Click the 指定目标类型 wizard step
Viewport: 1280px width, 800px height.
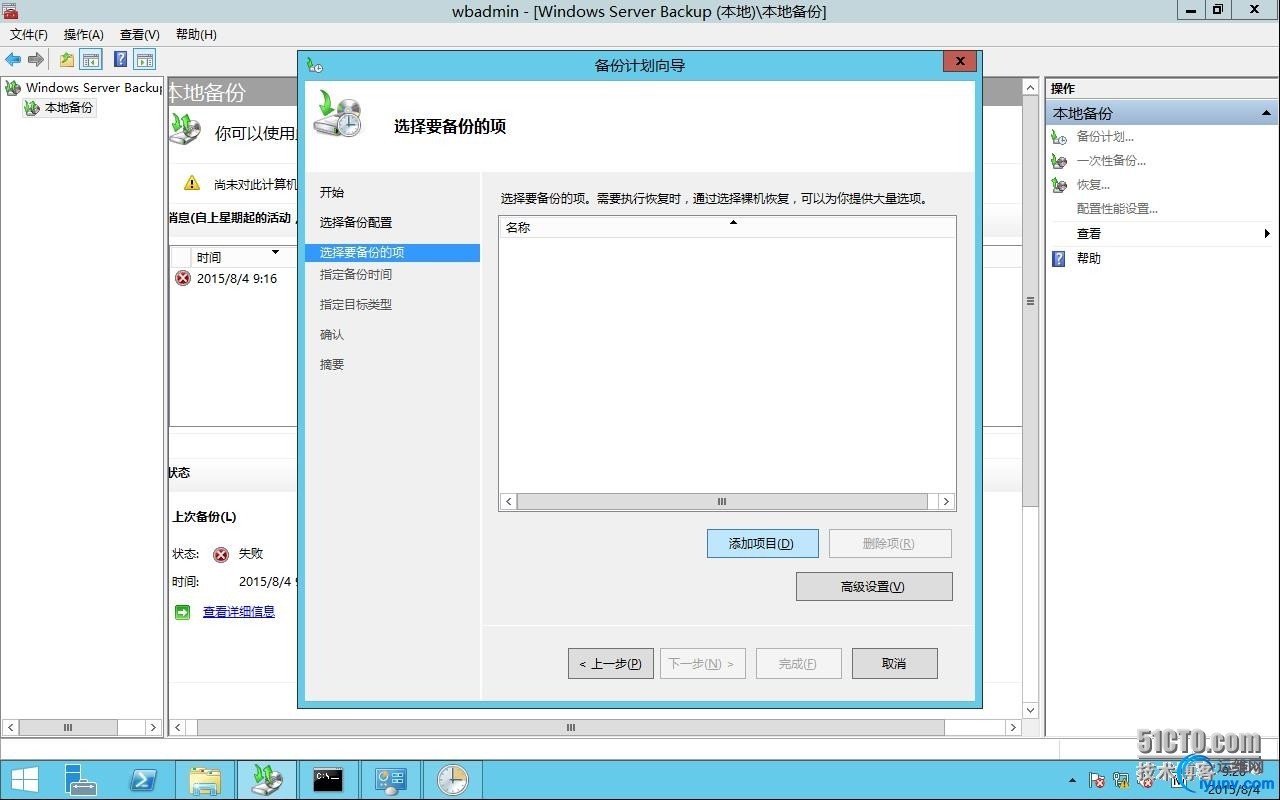[x=356, y=305]
